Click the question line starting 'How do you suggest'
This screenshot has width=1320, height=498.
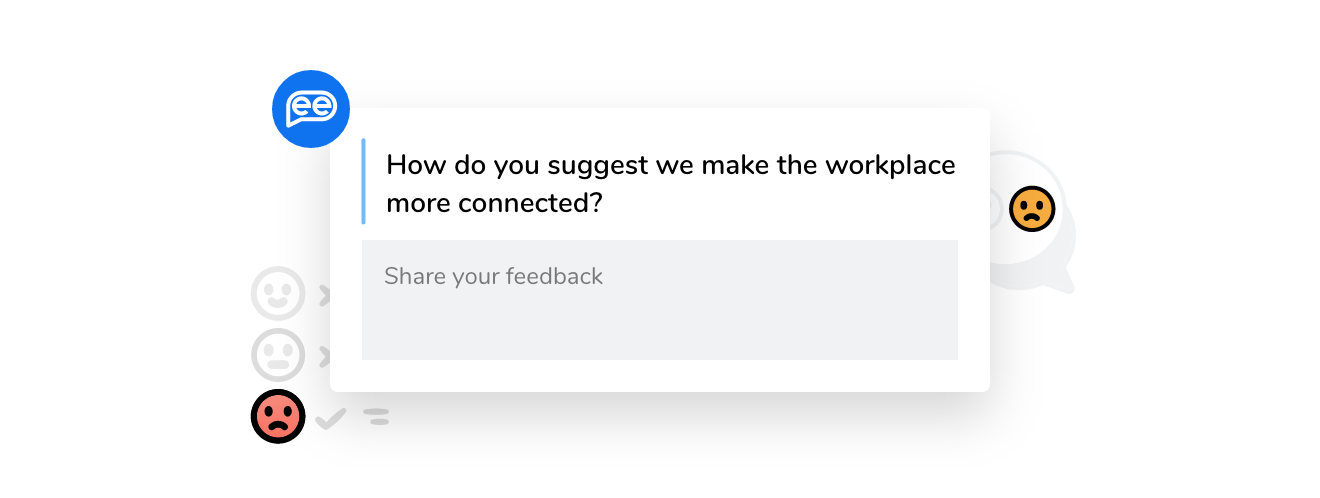671,164
